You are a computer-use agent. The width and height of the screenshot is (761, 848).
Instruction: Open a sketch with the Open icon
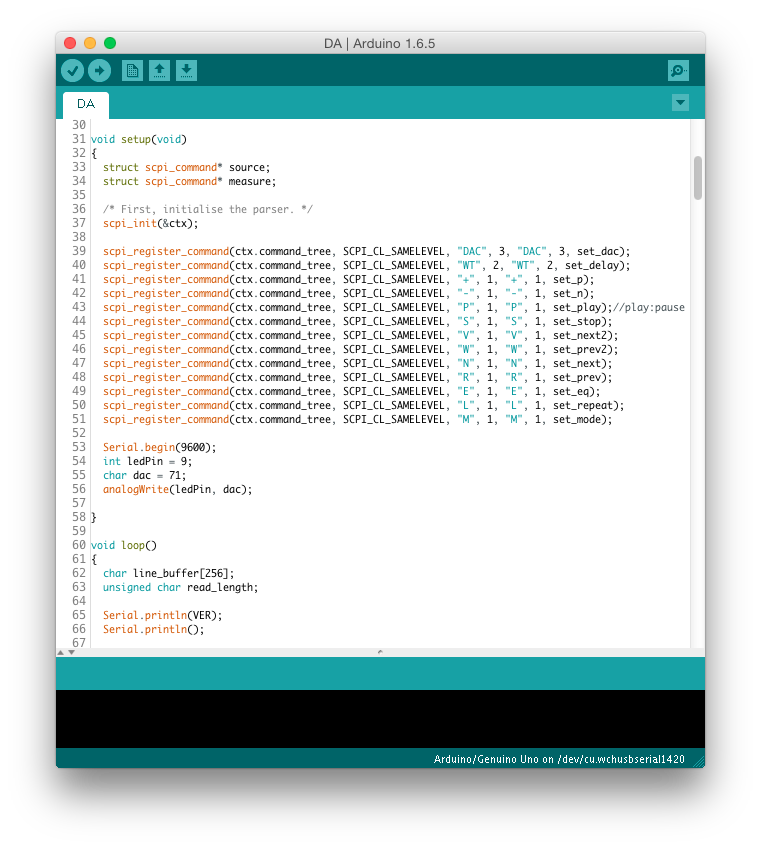click(x=159, y=70)
